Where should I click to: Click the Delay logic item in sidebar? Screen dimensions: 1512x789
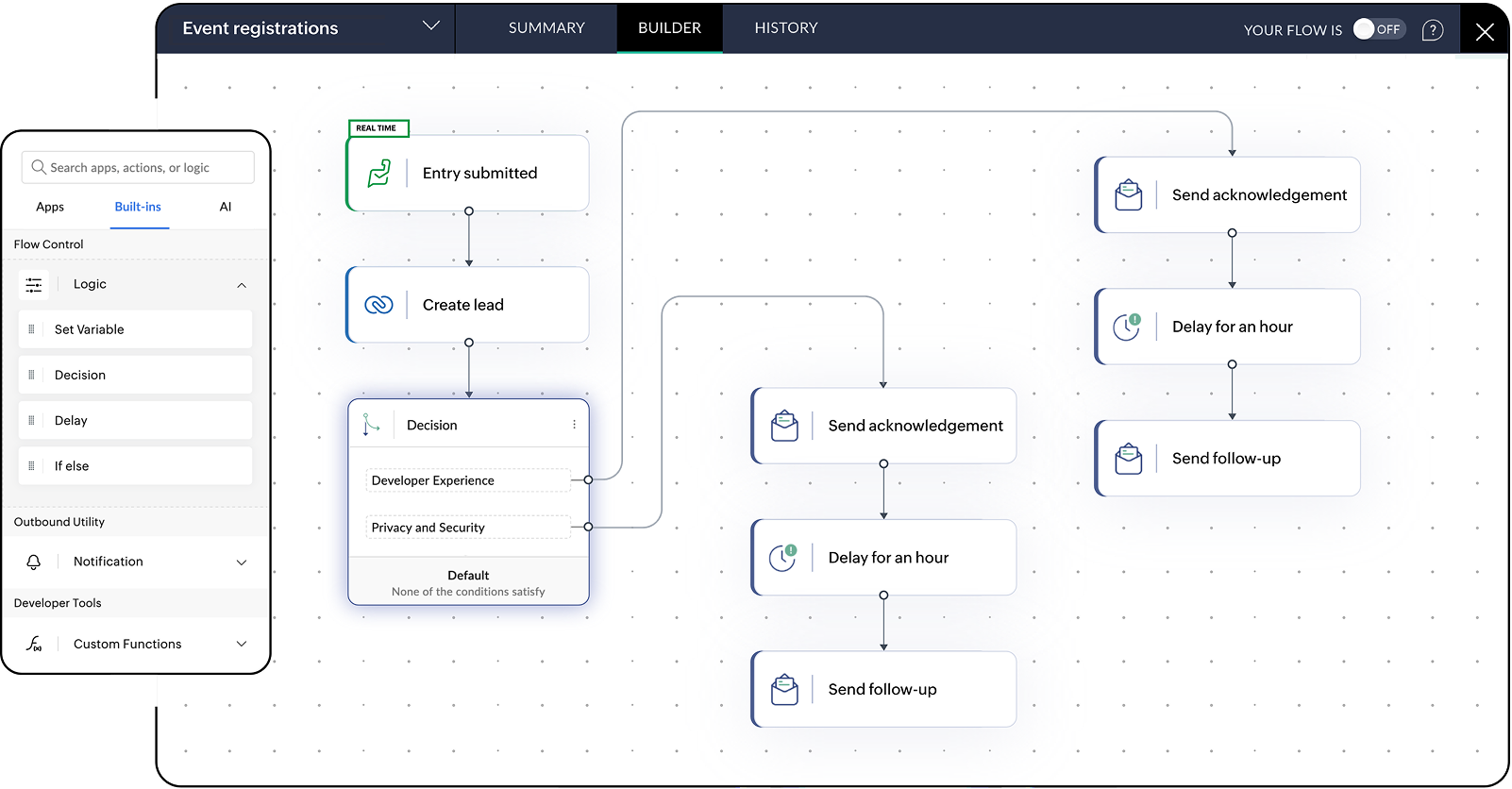[136, 420]
